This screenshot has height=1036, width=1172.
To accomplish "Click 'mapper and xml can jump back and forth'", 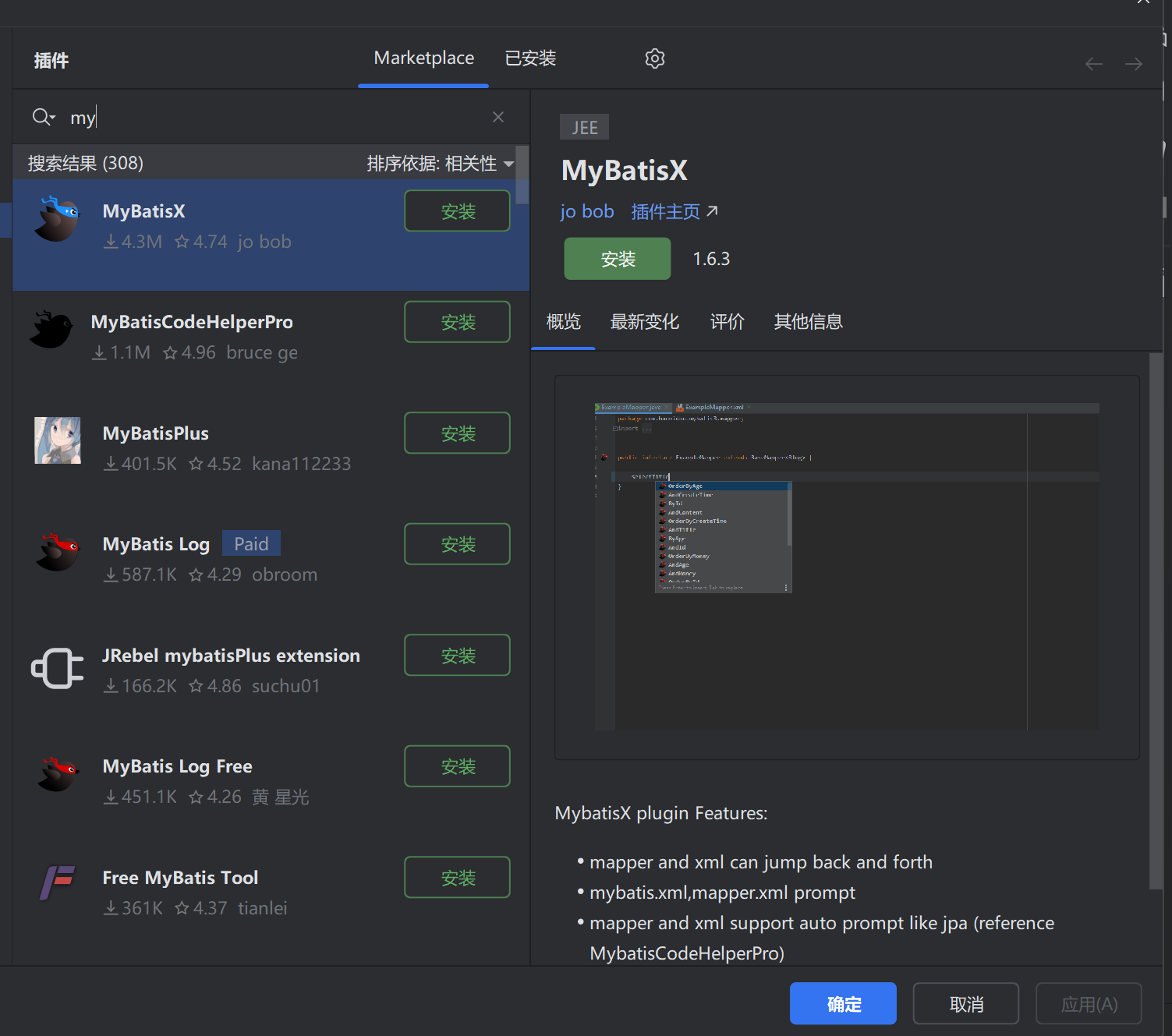I will 761,862.
